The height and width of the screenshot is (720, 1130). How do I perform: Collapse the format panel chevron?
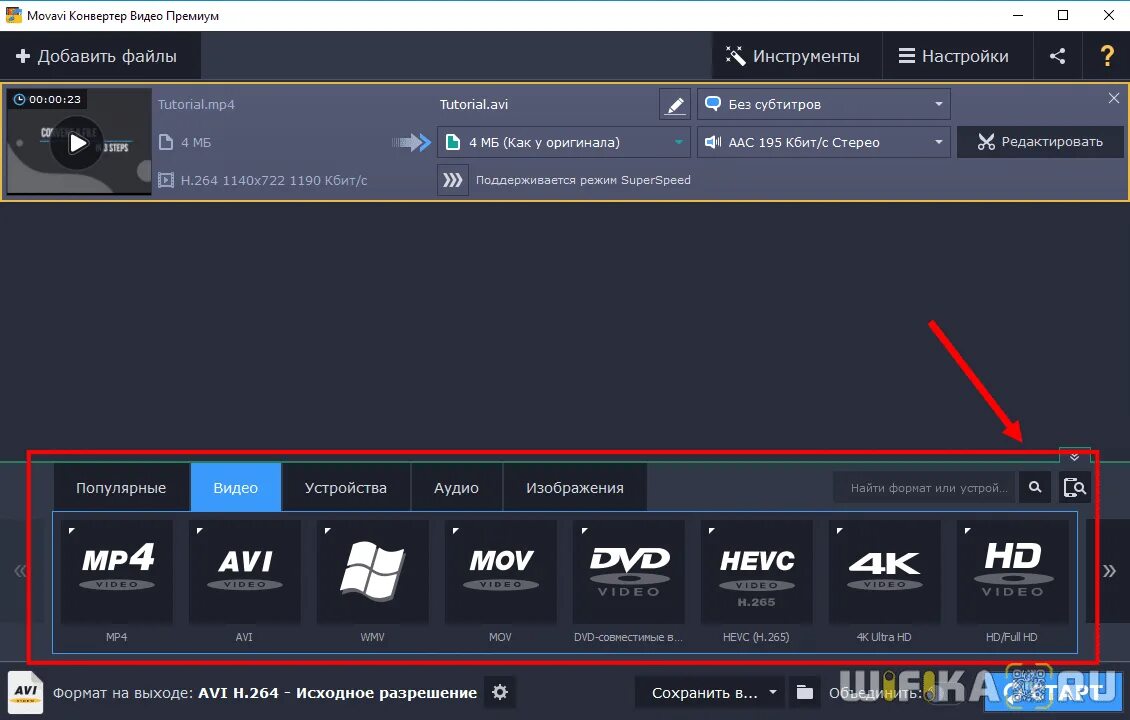coord(1074,456)
